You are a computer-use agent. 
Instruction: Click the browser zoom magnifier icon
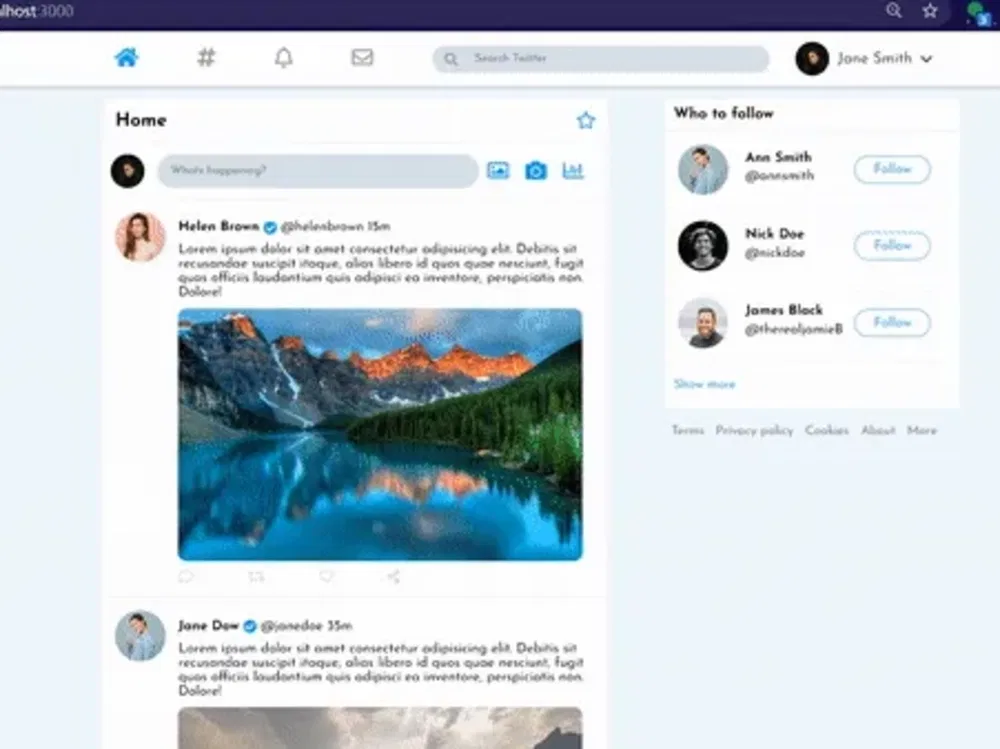[x=893, y=10]
